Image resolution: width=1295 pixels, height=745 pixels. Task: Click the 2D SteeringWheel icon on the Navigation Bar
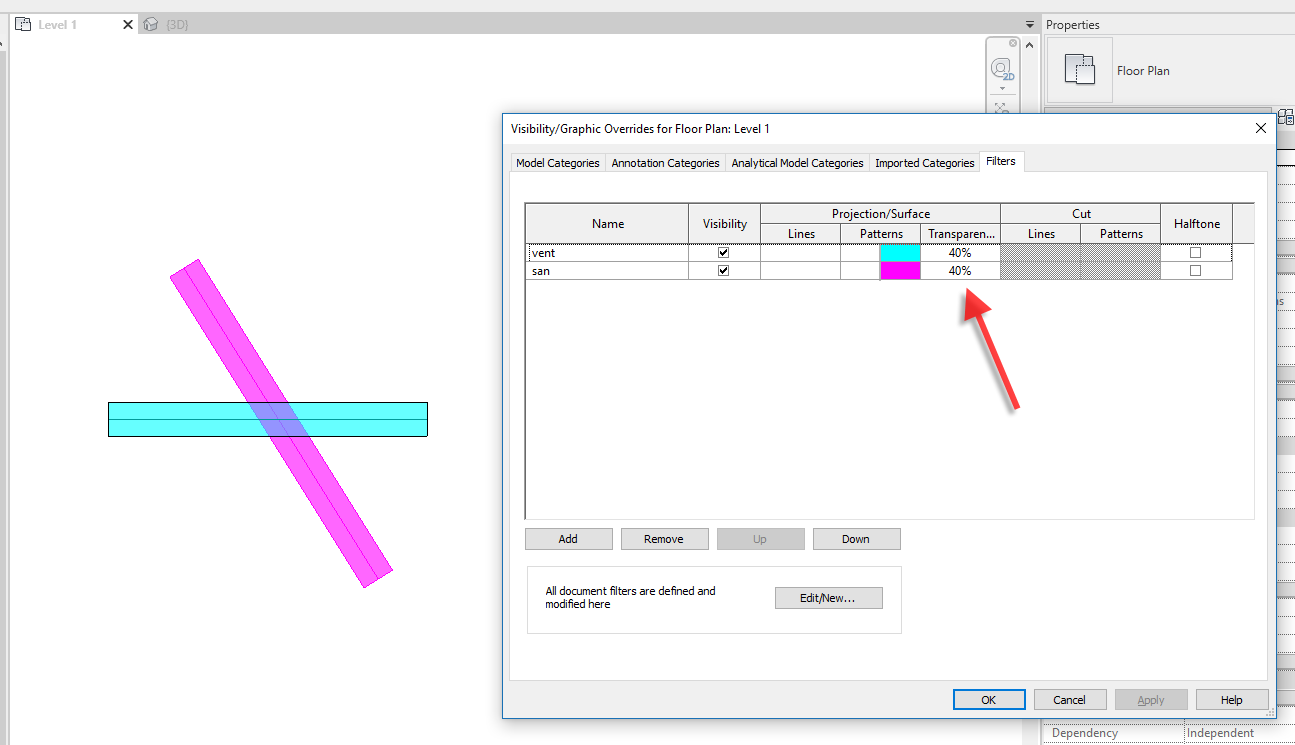click(x=1001, y=67)
